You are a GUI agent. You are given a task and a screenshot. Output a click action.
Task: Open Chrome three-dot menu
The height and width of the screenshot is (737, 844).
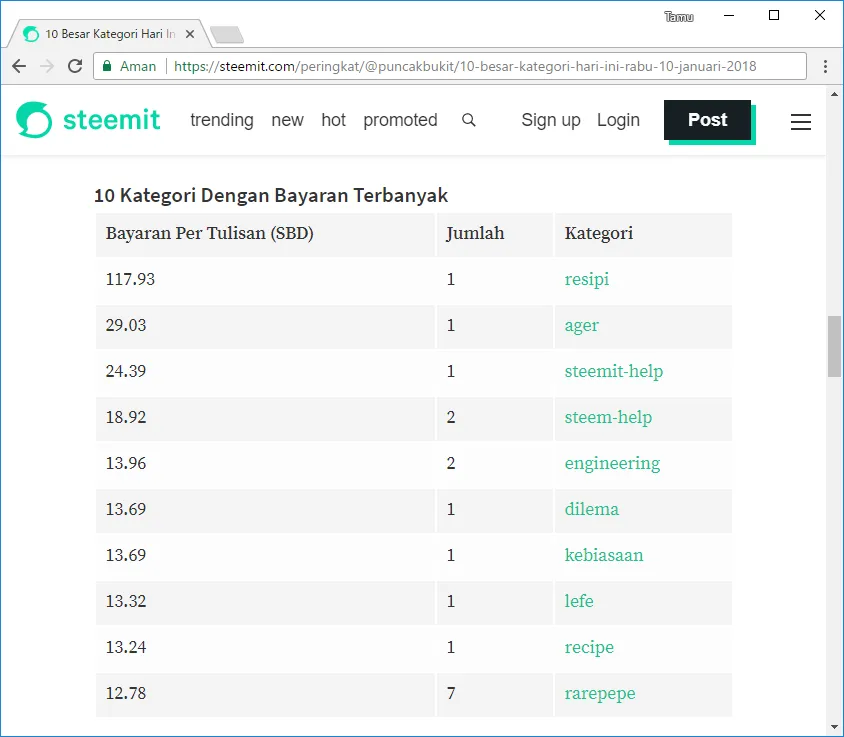coord(825,66)
